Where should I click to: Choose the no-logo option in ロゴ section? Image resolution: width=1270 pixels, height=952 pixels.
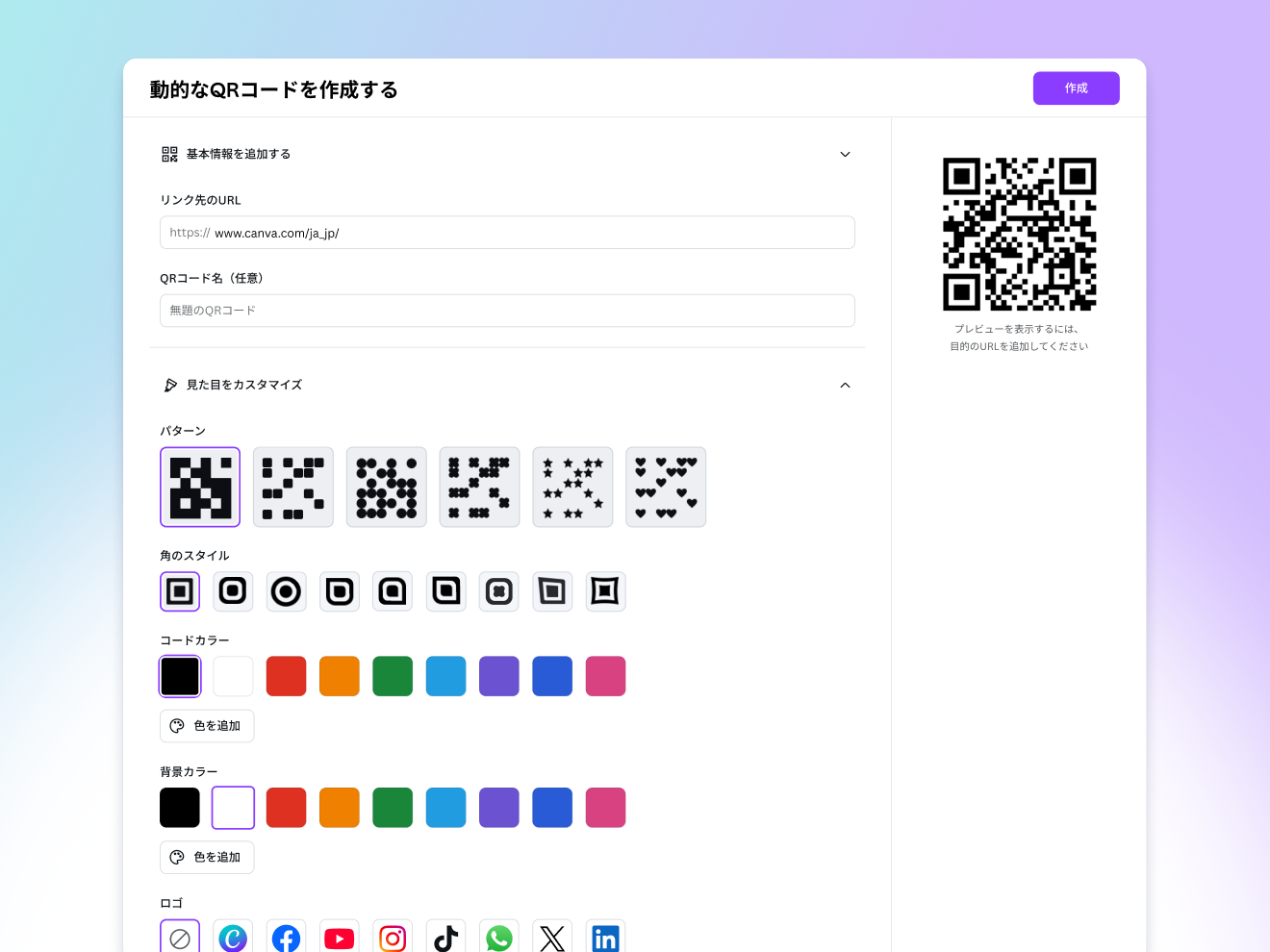[180, 938]
